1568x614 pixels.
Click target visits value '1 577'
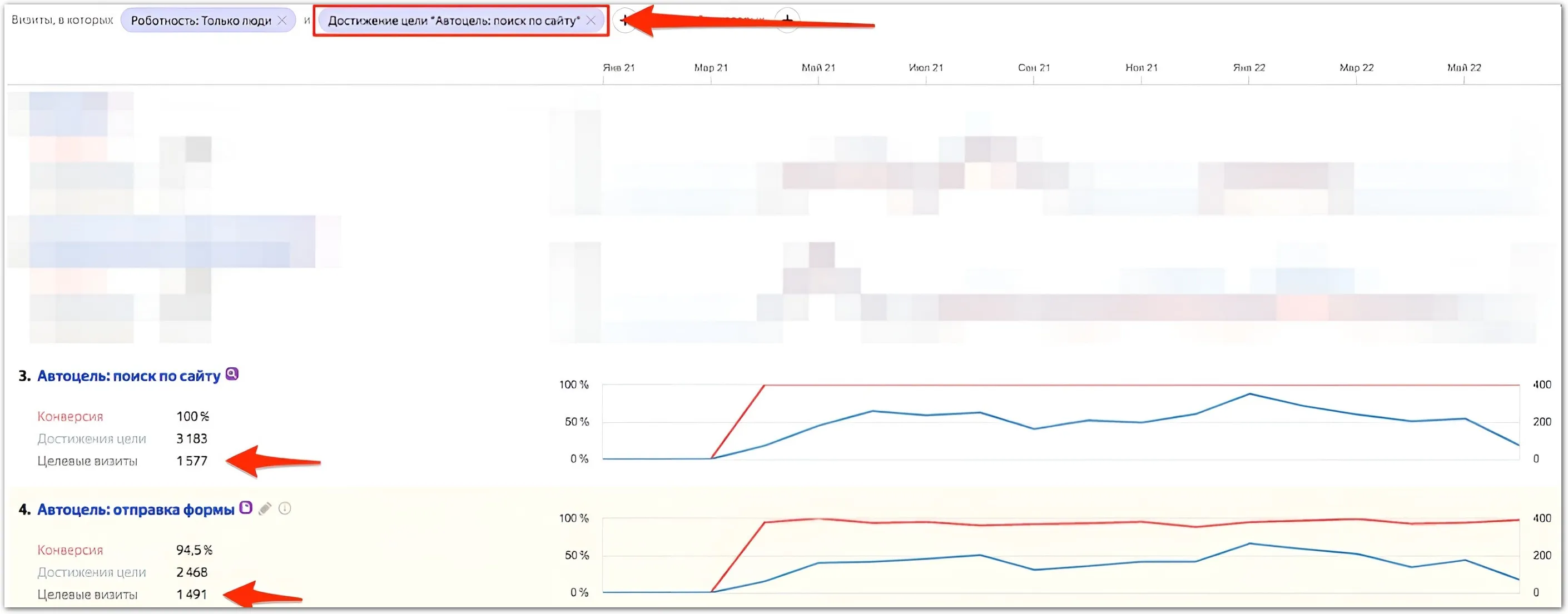coord(192,461)
